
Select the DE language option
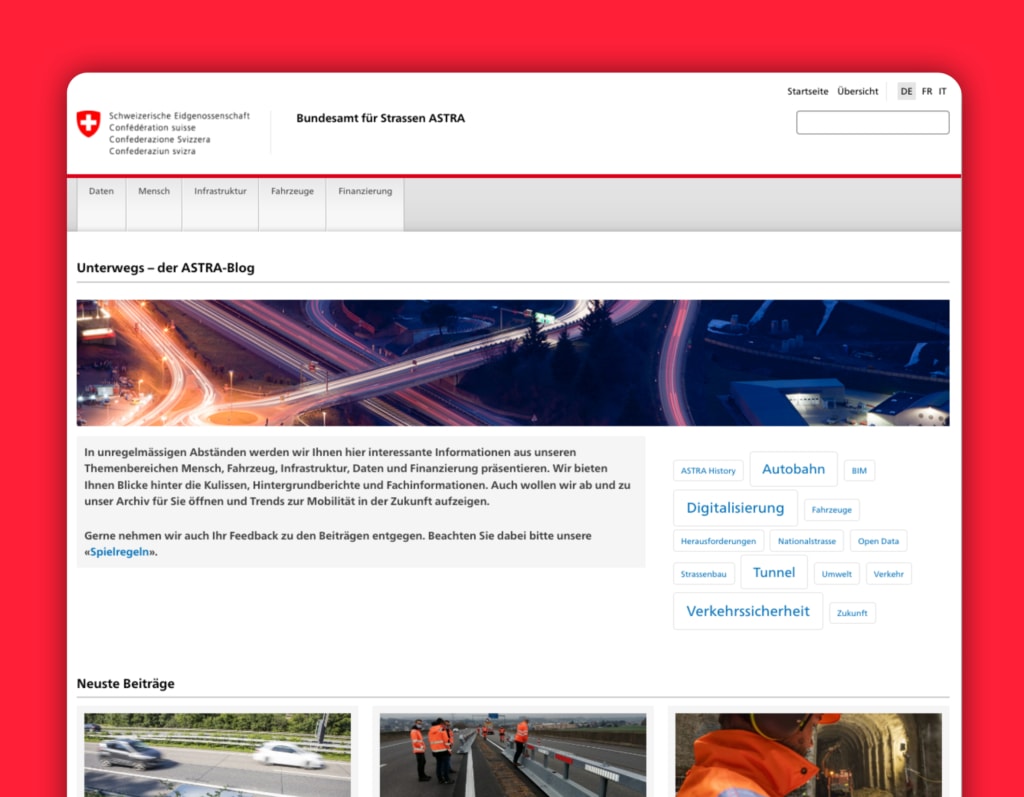pos(906,91)
